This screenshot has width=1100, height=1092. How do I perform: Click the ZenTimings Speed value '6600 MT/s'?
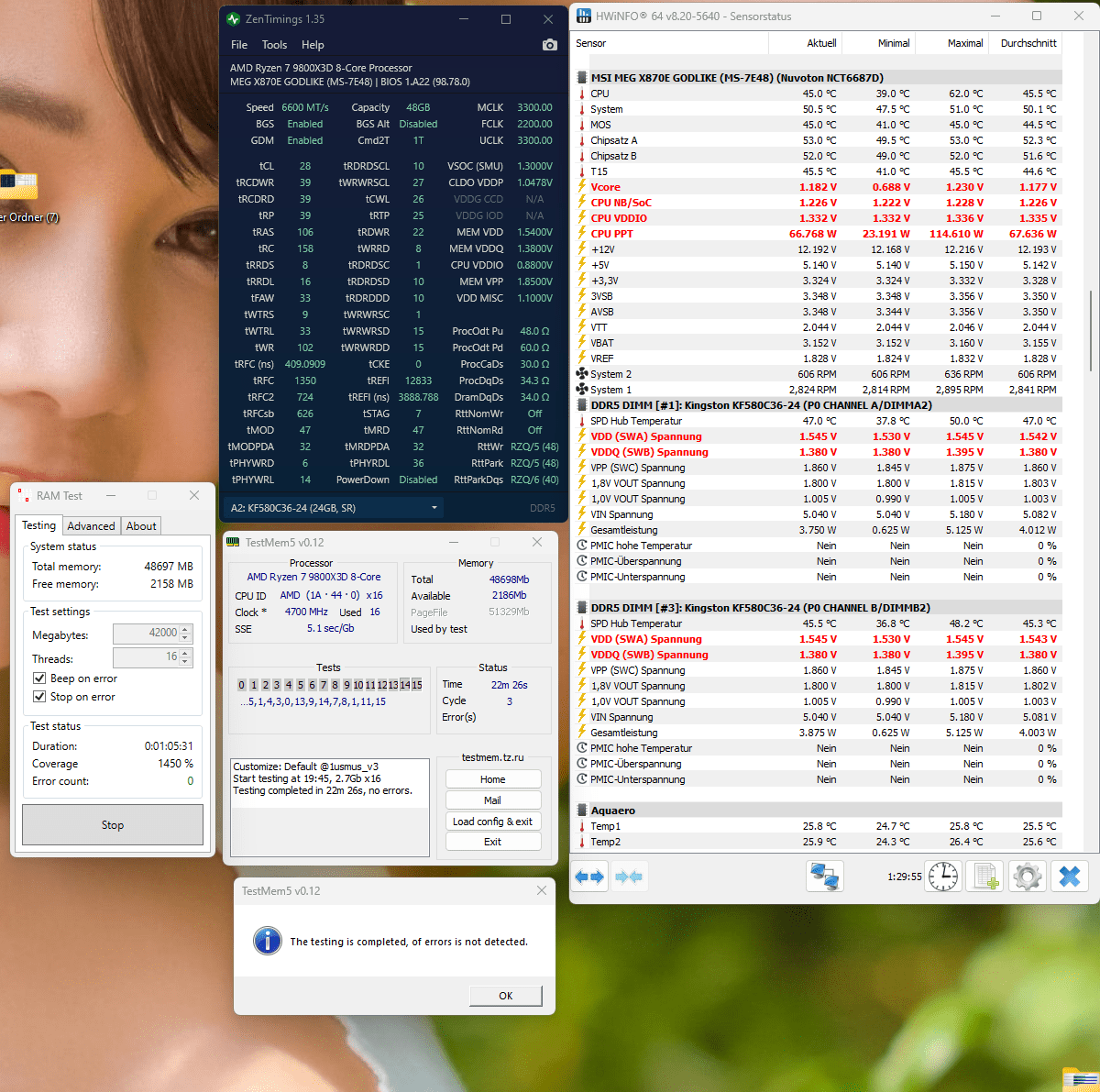coord(304,107)
